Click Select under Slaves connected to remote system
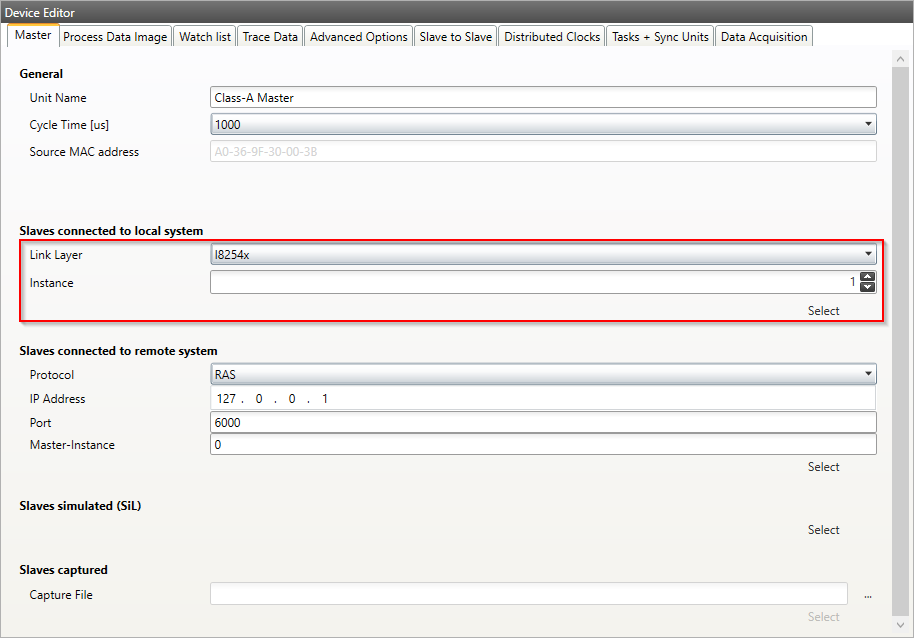Image resolution: width=914 pixels, height=638 pixels. 823,467
